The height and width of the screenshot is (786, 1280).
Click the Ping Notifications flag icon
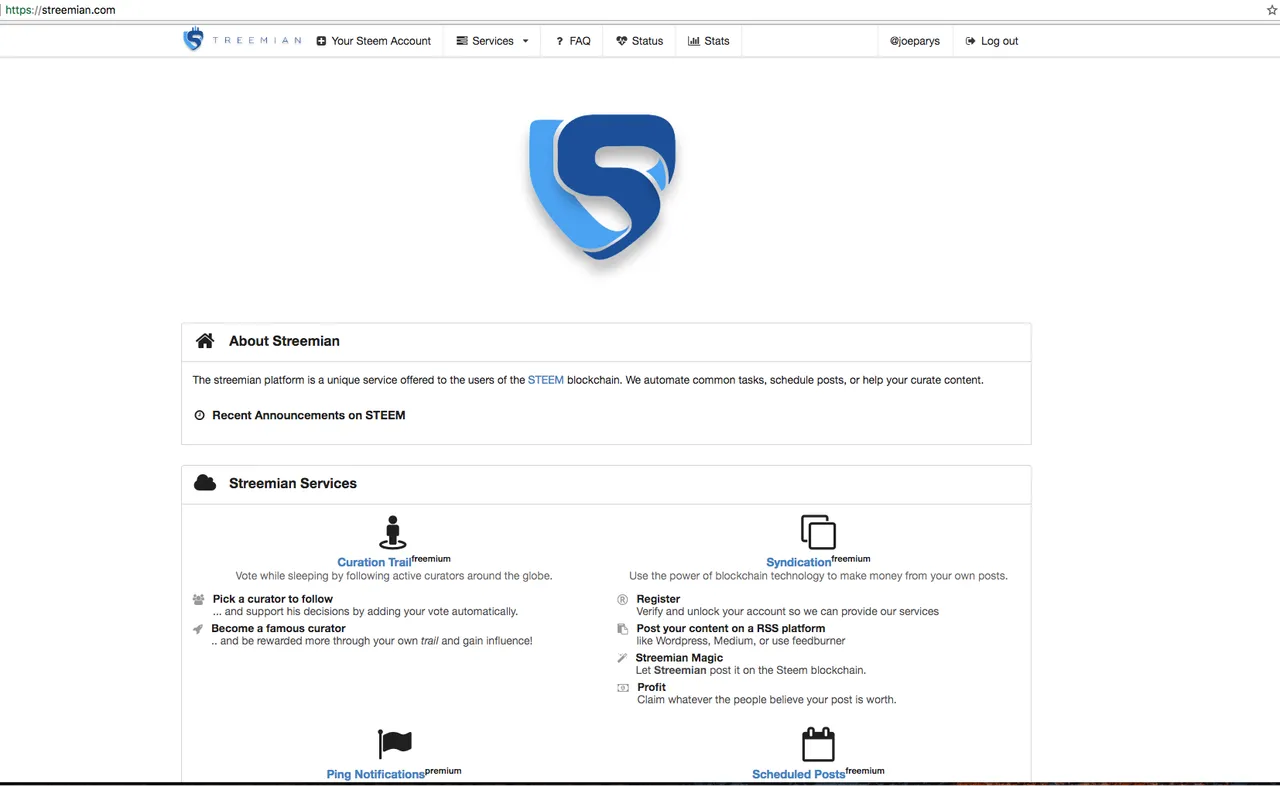click(x=395, y=744)
